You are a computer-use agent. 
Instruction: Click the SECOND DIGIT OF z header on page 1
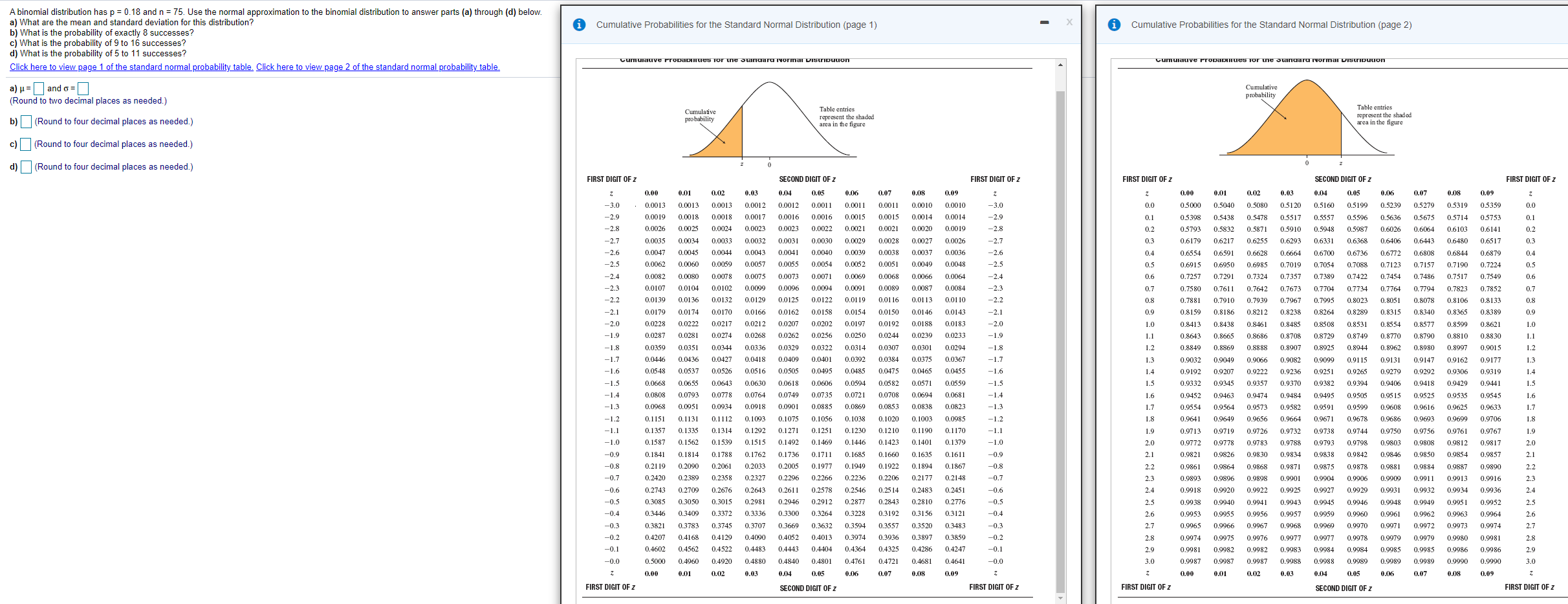tap(806, 179)
